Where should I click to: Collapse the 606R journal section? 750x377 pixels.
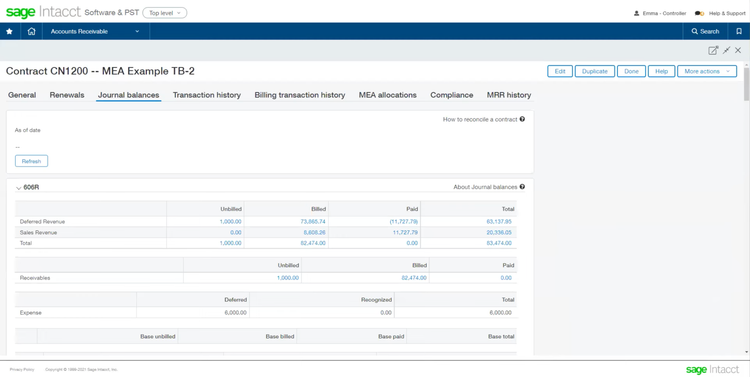[x=19, y=188]
